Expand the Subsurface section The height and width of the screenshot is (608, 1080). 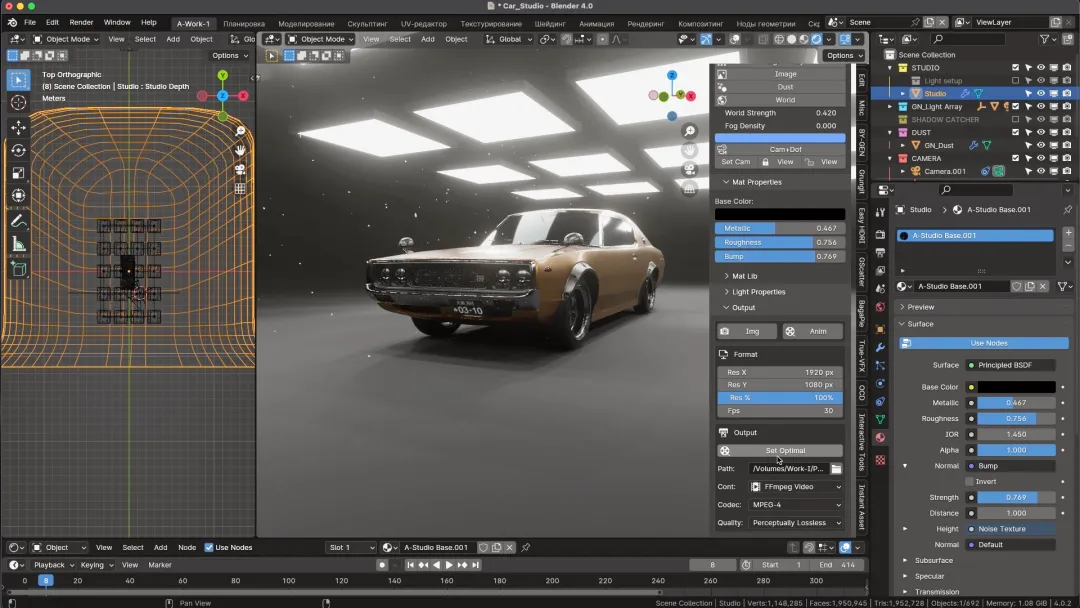934,560
